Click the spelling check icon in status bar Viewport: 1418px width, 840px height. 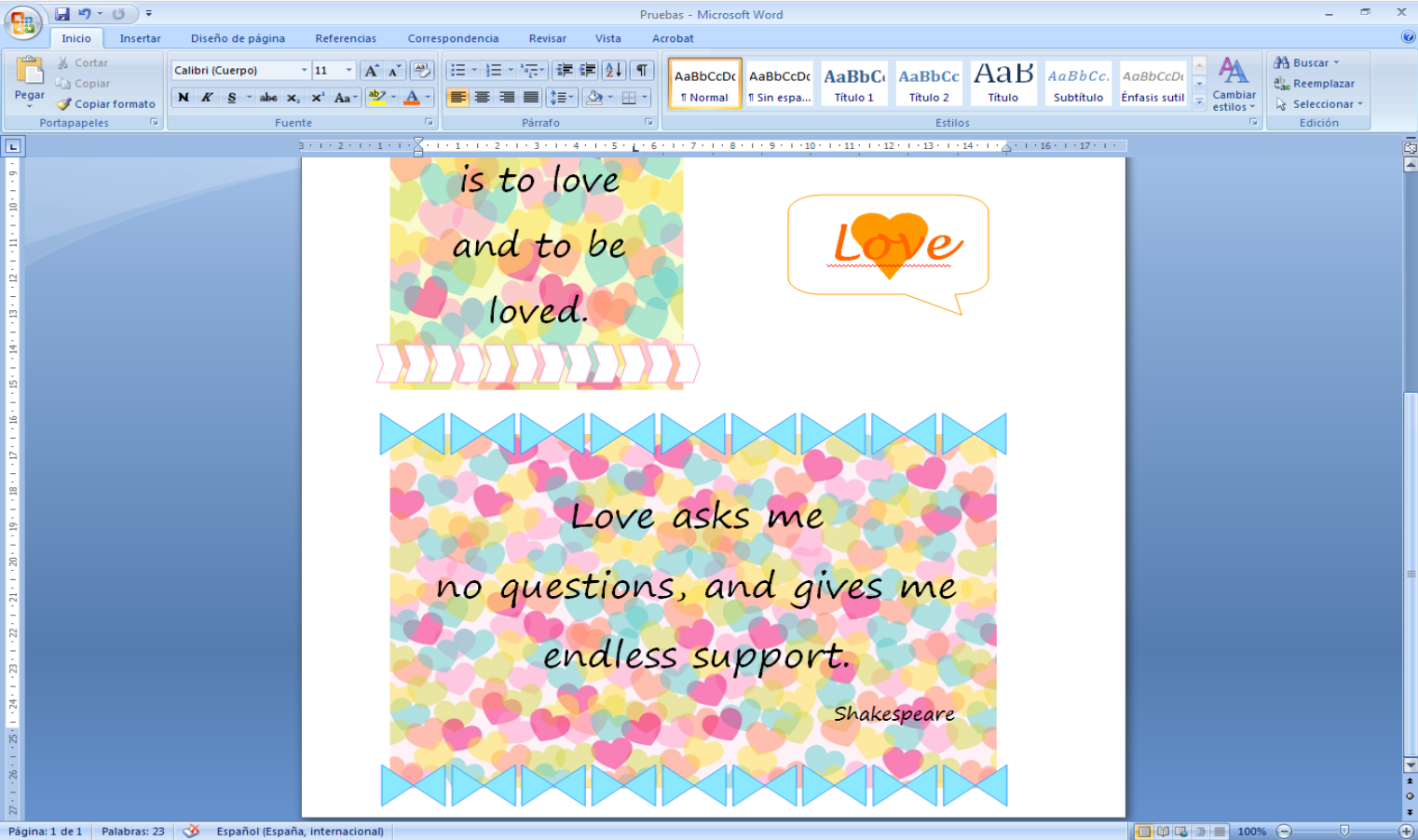tap(192, 831)
